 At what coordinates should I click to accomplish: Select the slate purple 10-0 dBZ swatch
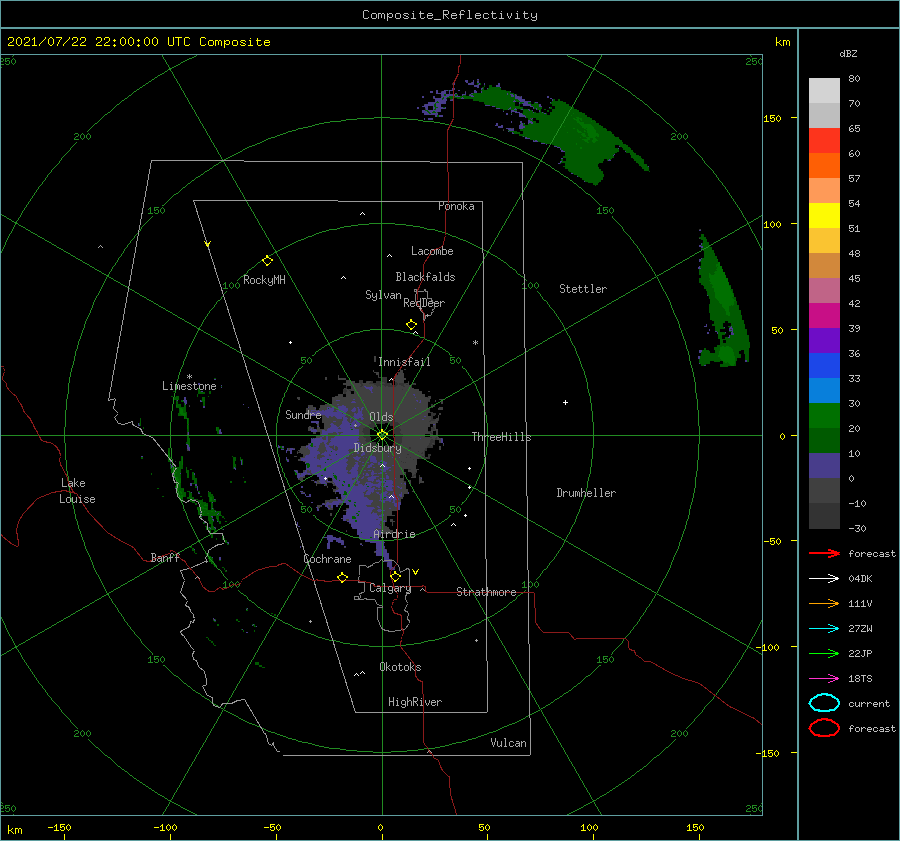[824, 465]
